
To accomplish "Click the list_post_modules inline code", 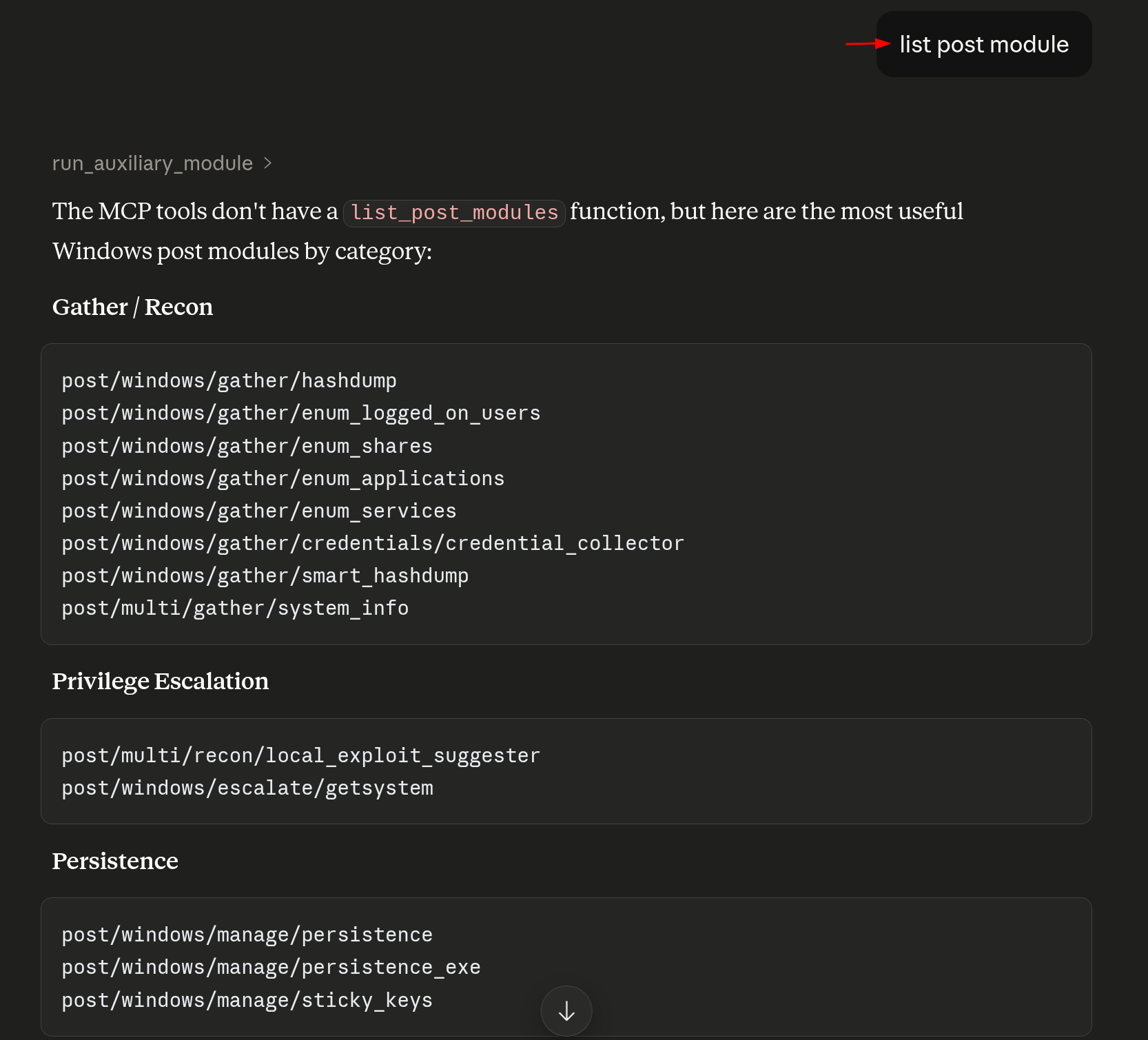I will (x=454, y=212).
